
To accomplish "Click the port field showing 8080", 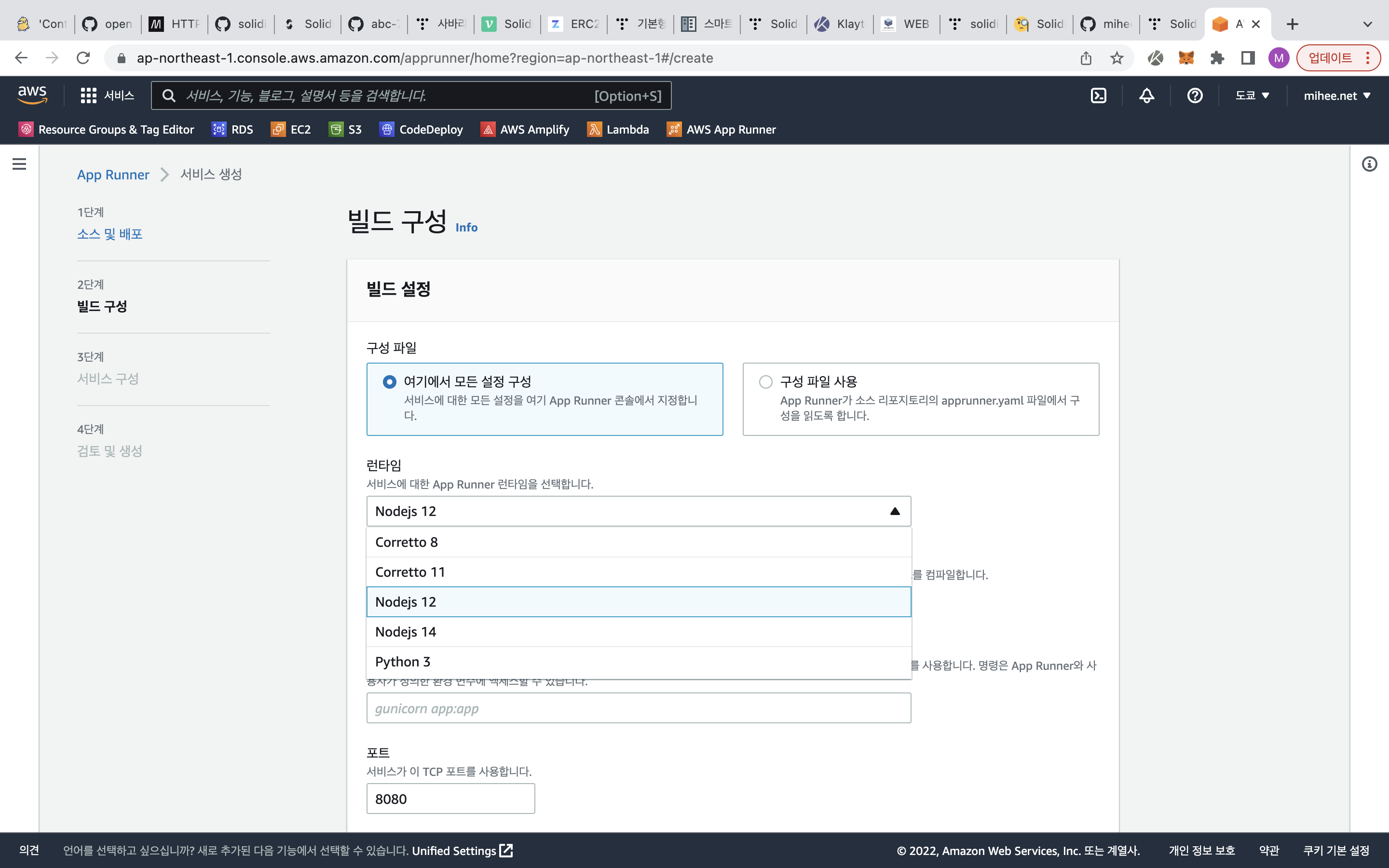I will click(x=450, y=799).
